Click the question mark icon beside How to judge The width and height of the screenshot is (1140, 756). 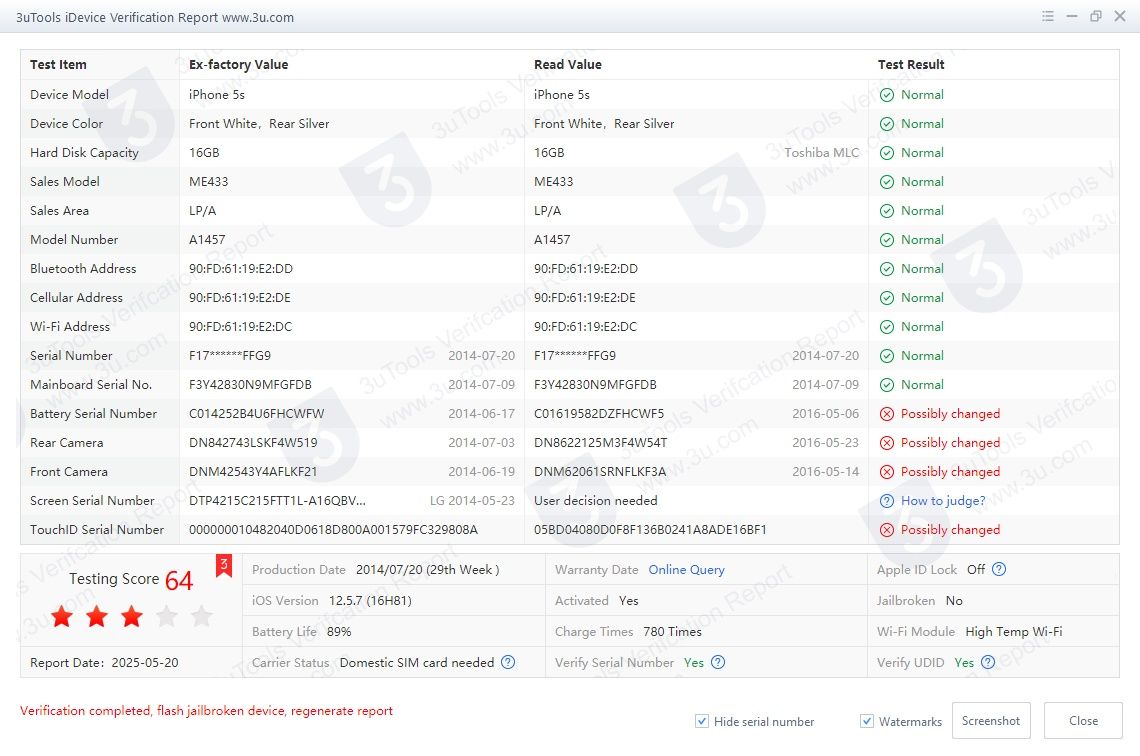pyautogui.click(x=887, y=501)
